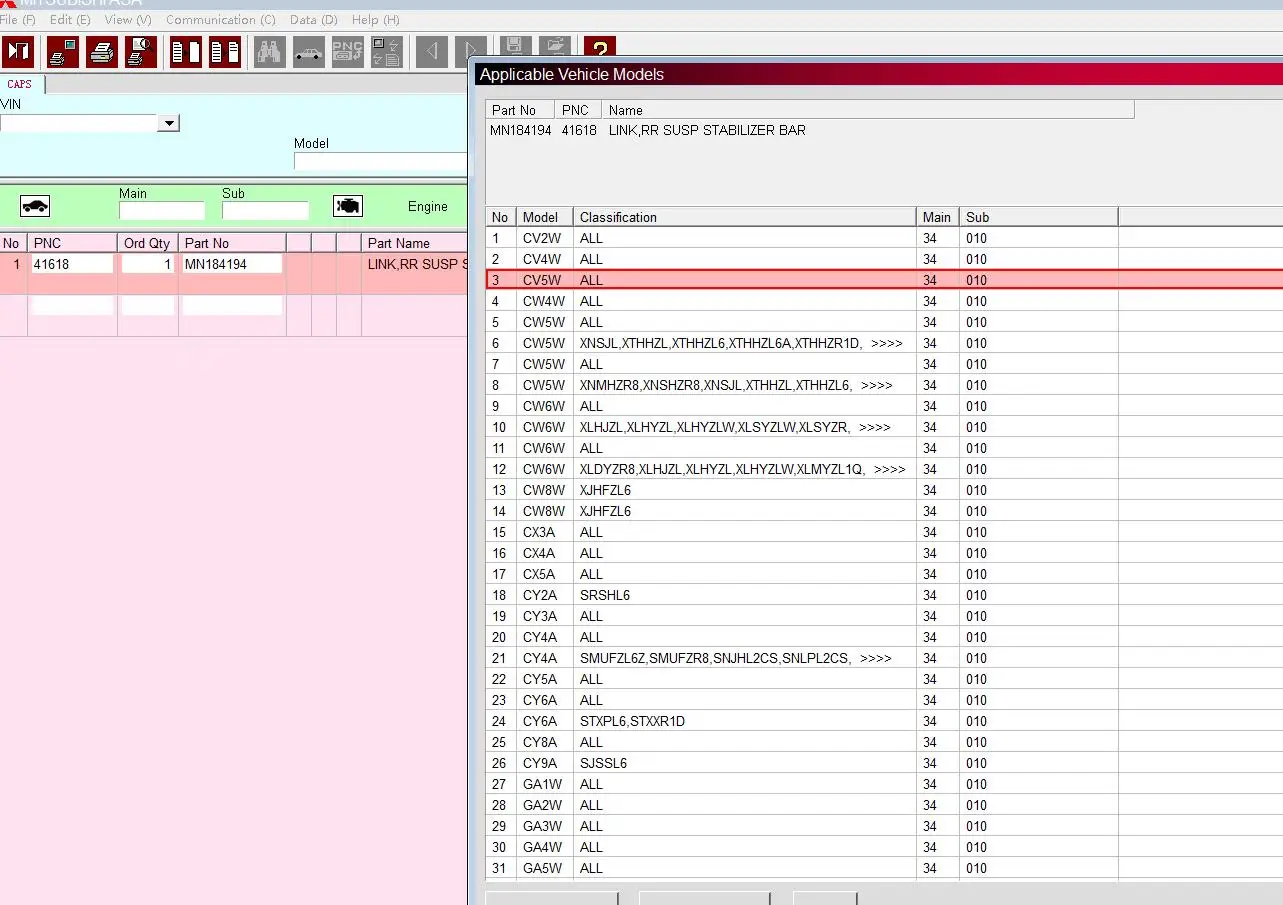Screen dimensions: 1283x905
Task: Expand the VIN dropdown arrow
Action: click(x=169, y=123)
